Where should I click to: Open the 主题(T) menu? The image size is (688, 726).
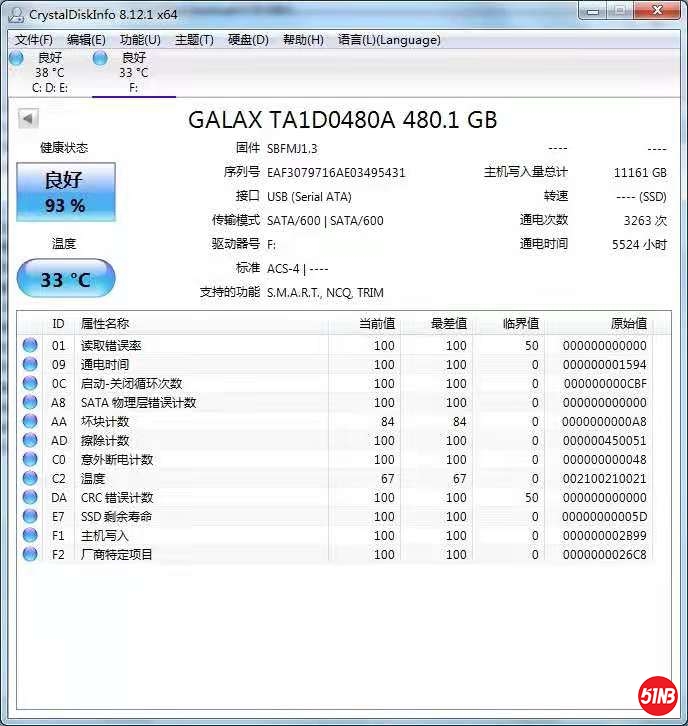[x=194, y=40]
